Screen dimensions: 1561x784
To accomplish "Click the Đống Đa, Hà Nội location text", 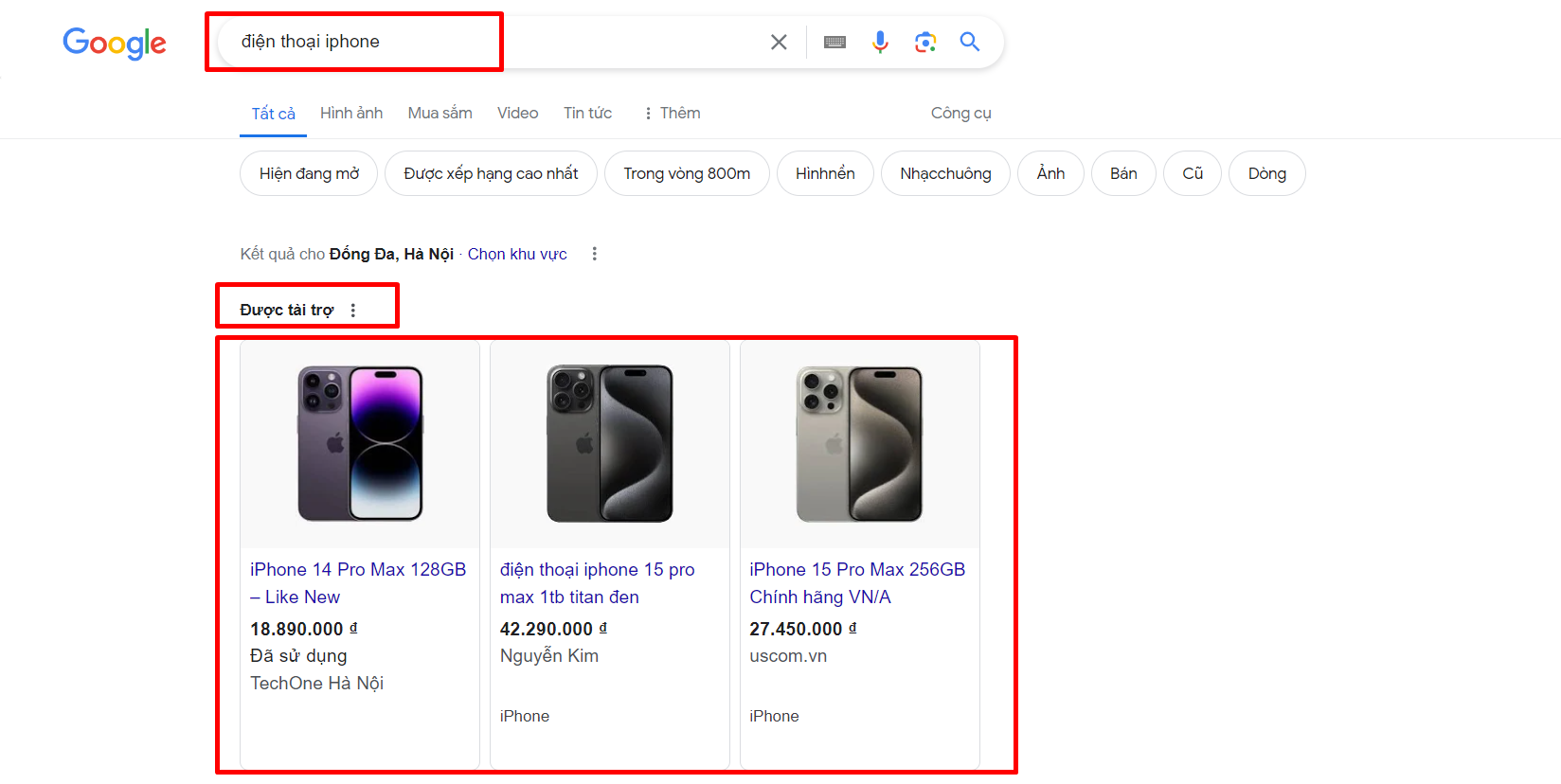I will (391, 254).
